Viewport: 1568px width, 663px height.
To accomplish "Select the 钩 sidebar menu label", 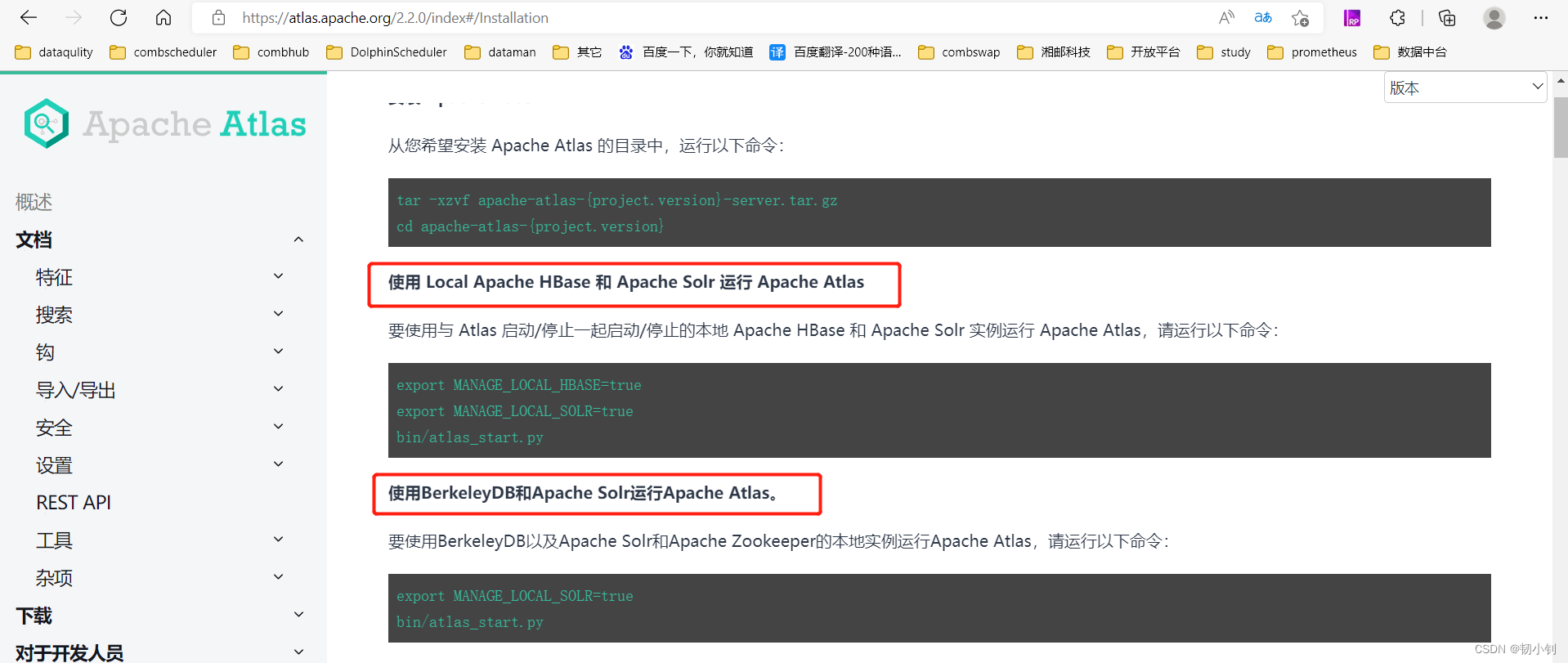I will [x=45, y=352].
